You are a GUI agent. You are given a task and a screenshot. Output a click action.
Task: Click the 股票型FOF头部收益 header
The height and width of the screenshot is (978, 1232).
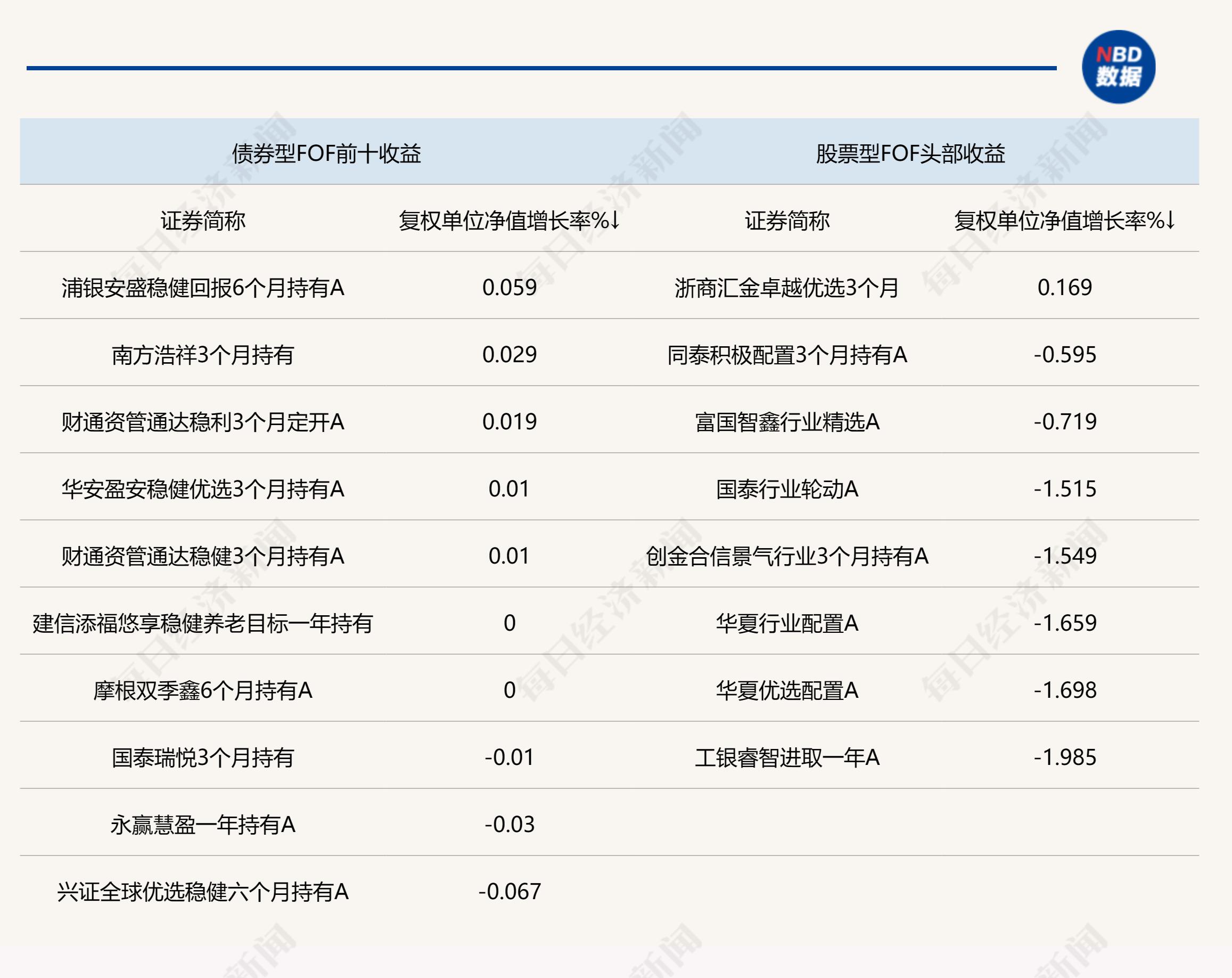(x=910, y=153)
